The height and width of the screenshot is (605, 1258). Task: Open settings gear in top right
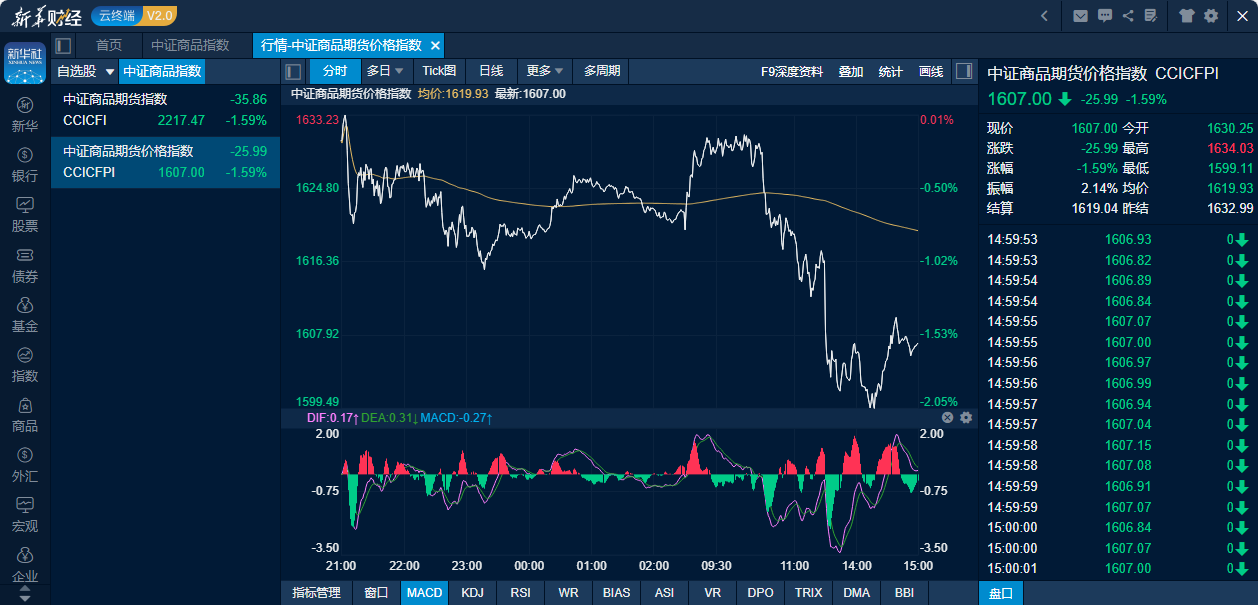point(1211,15)
